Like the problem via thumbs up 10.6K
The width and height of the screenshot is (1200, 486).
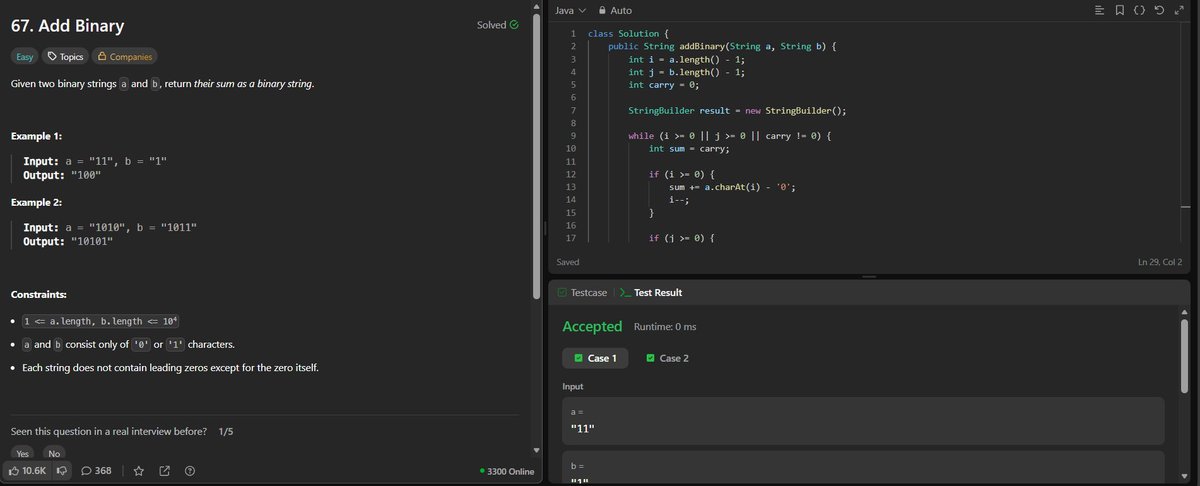point(27,470)
